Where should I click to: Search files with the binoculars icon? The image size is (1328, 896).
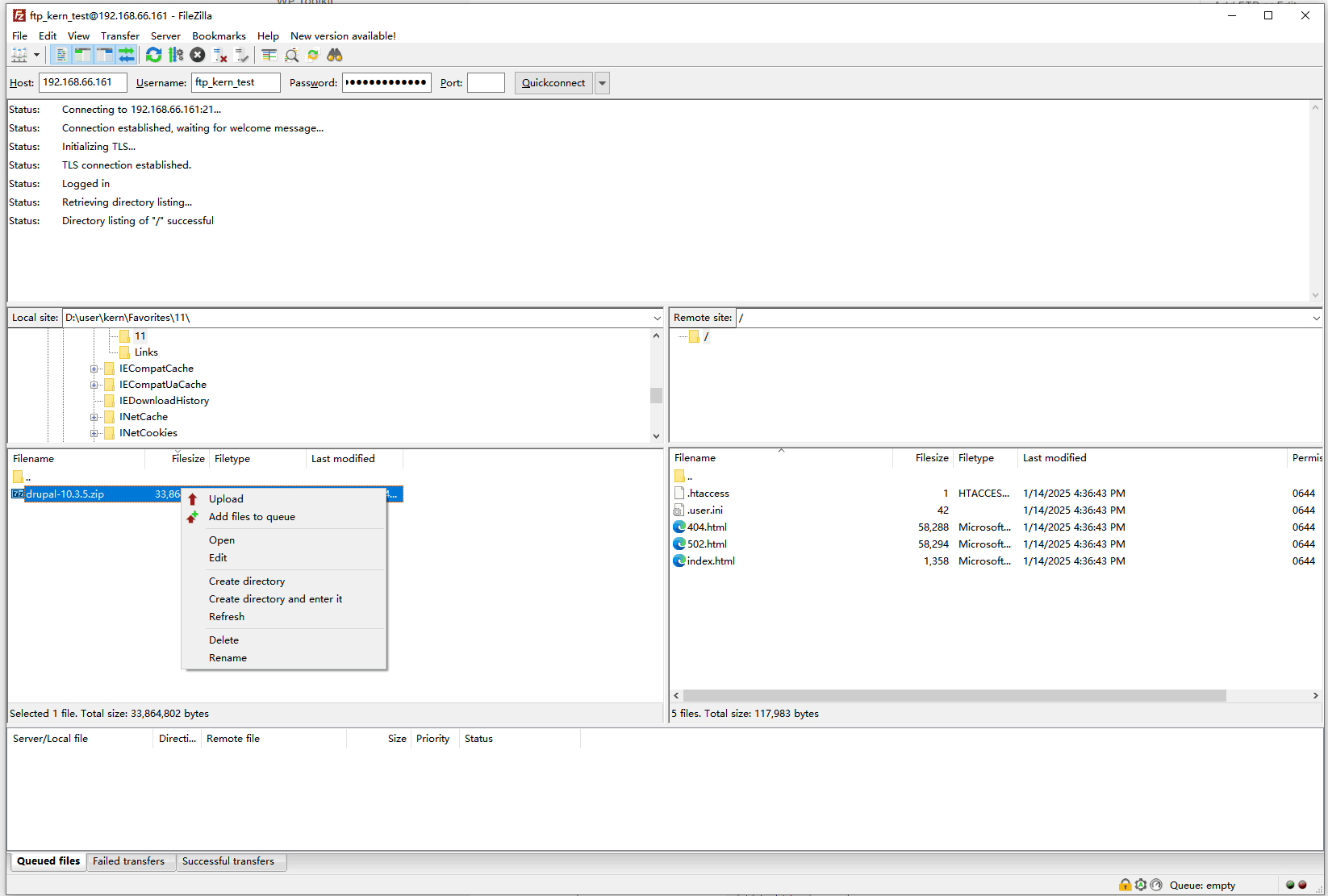pyautogui.click(x=335, y=55)
